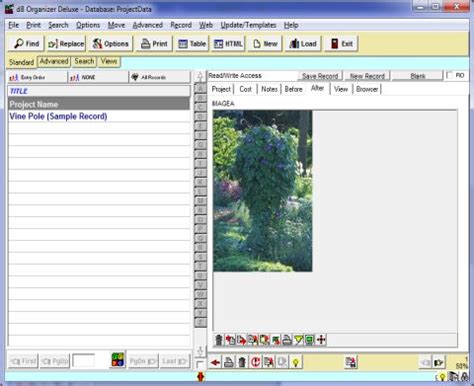The image size is (474, 386).
Task: Click trash can in bottom record toolbar
Action: (242, 362)
